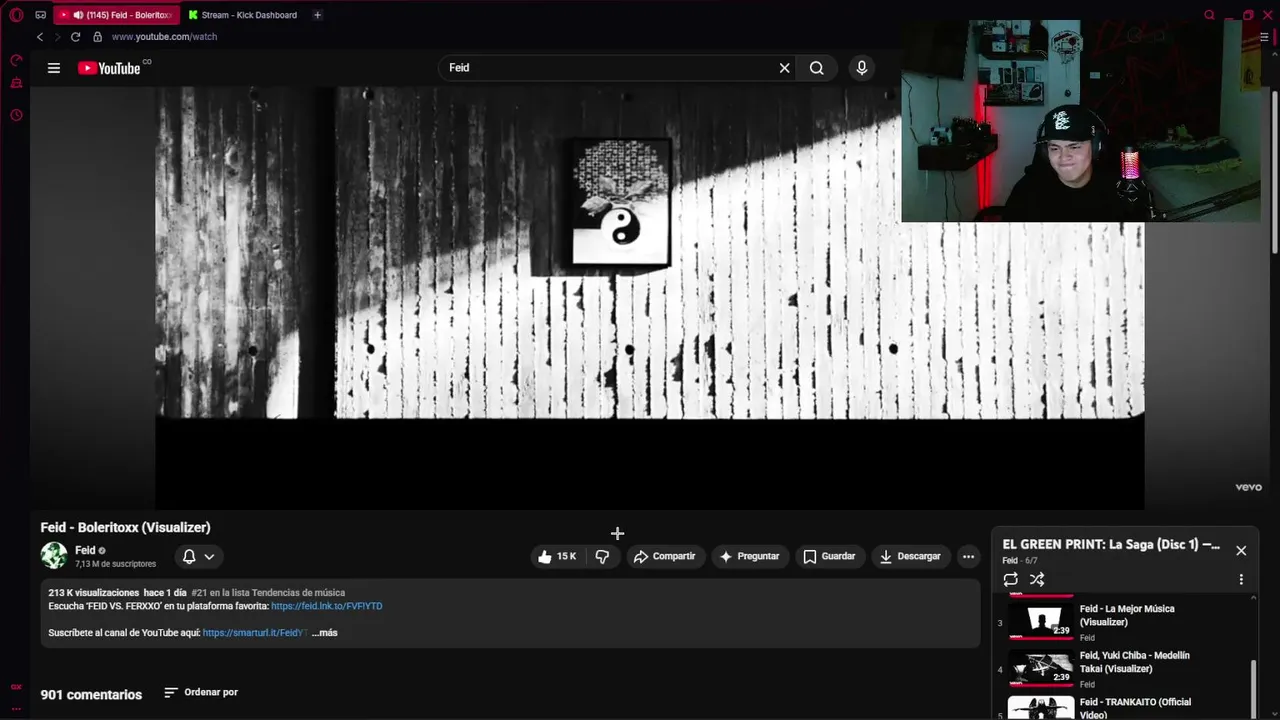Play Feid - La Mejor Música playlist thumbnail
Screen dimensions: 1280x720
pyautogui.click(x=1041, y=621)
